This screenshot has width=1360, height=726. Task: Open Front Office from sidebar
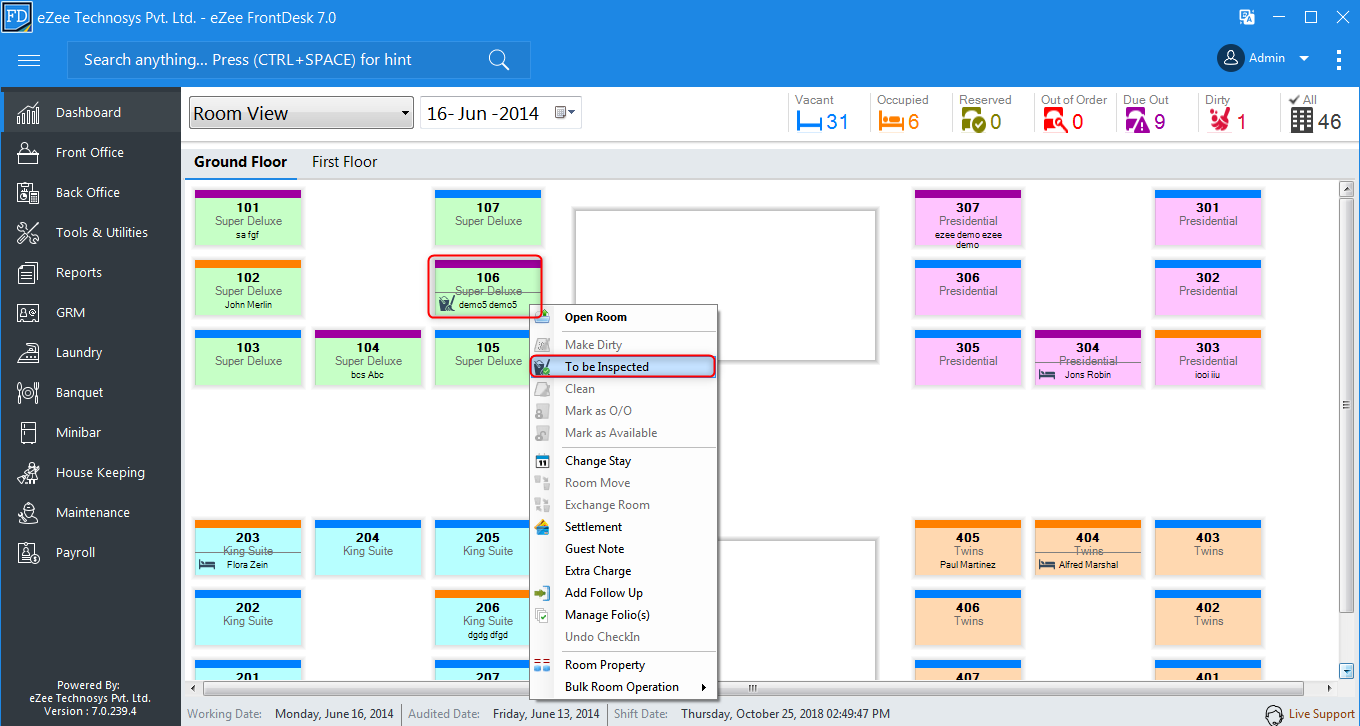(x=90, y=152)
